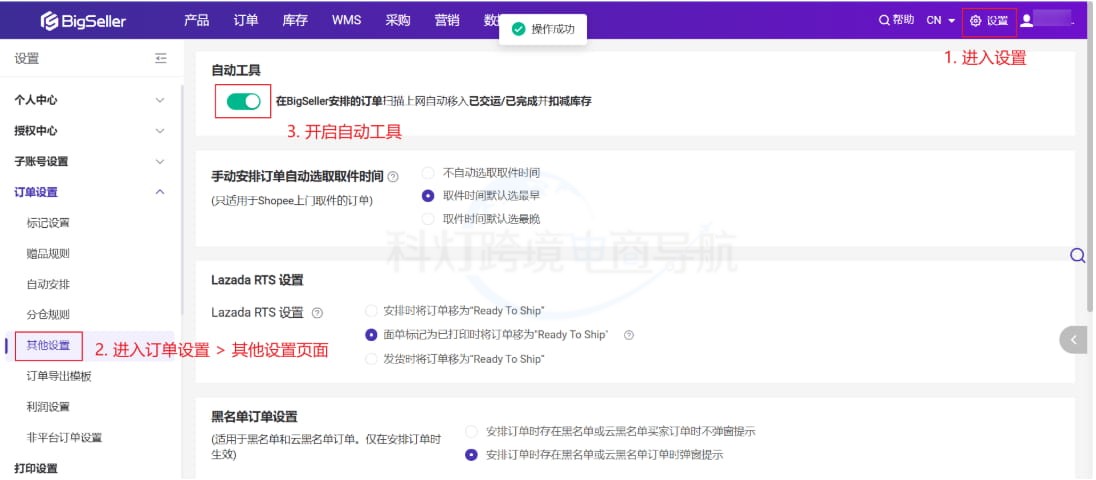
Task: Expand 个人中心 sidebar section
Action: tap(90, 100)
